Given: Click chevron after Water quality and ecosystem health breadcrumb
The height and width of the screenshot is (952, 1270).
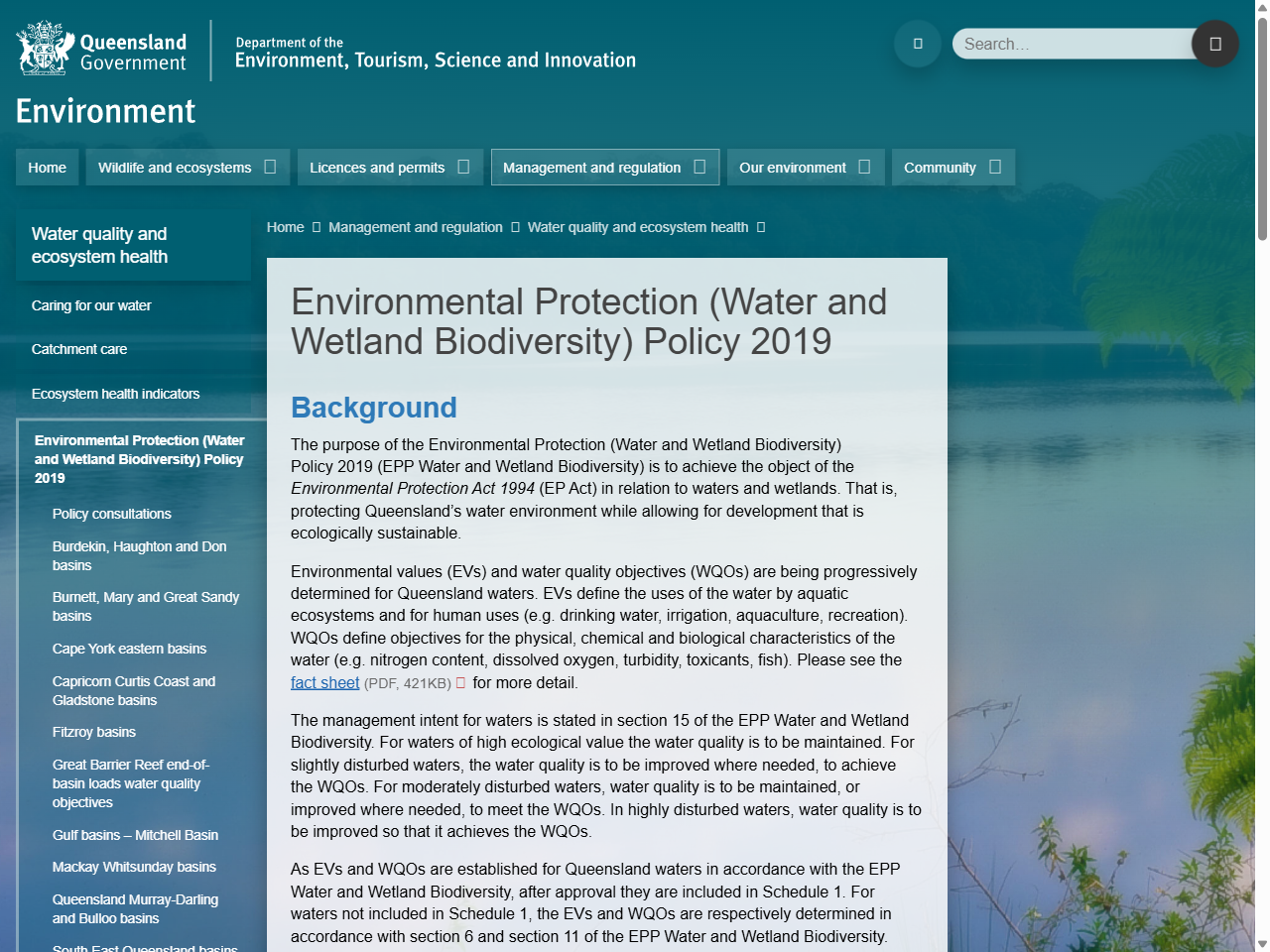Looking at the screenshot, I should [x=762, y=227].
